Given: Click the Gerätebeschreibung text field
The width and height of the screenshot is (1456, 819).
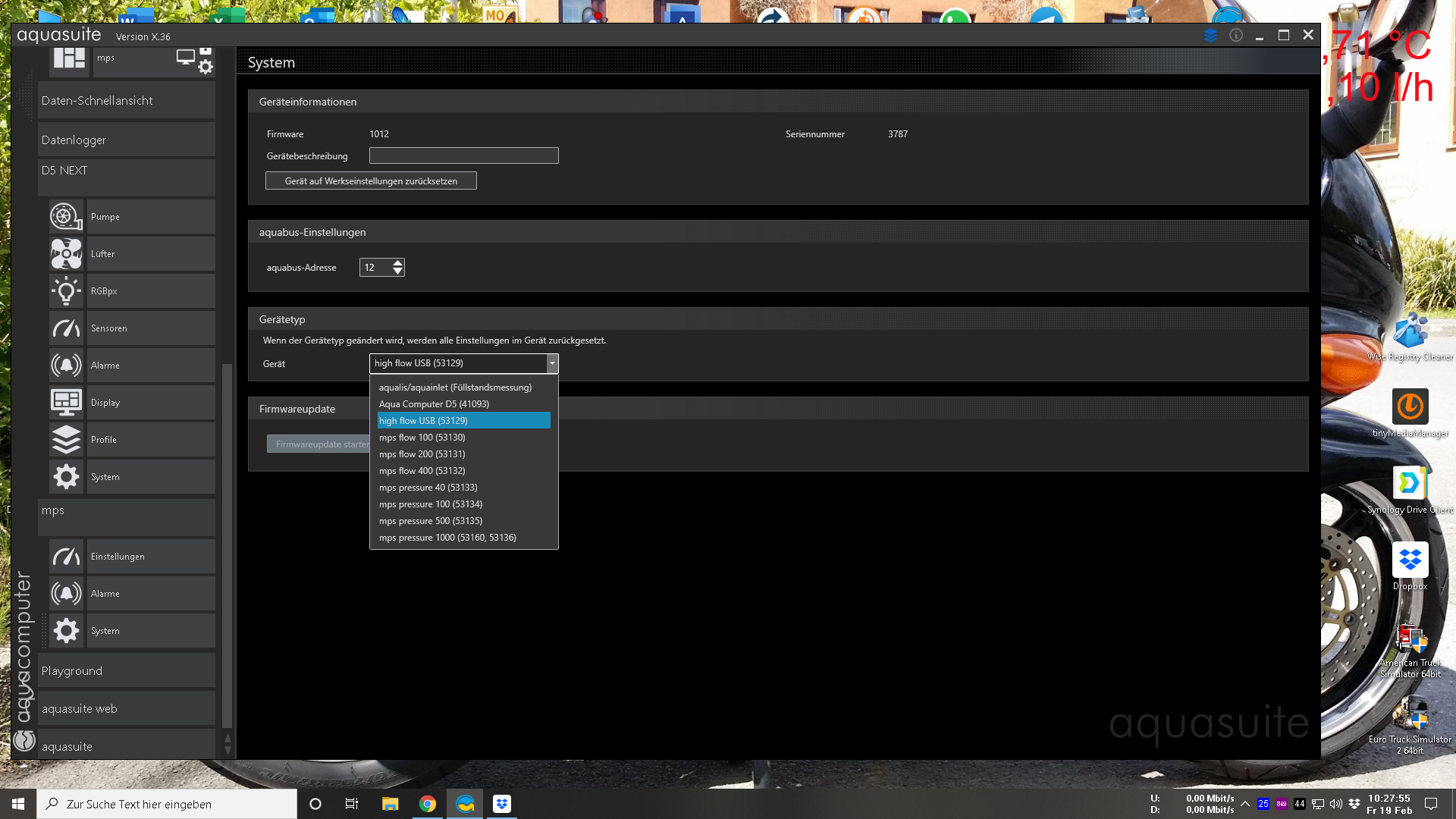Looking at the screenshot, I should click(x=463, y=156).
